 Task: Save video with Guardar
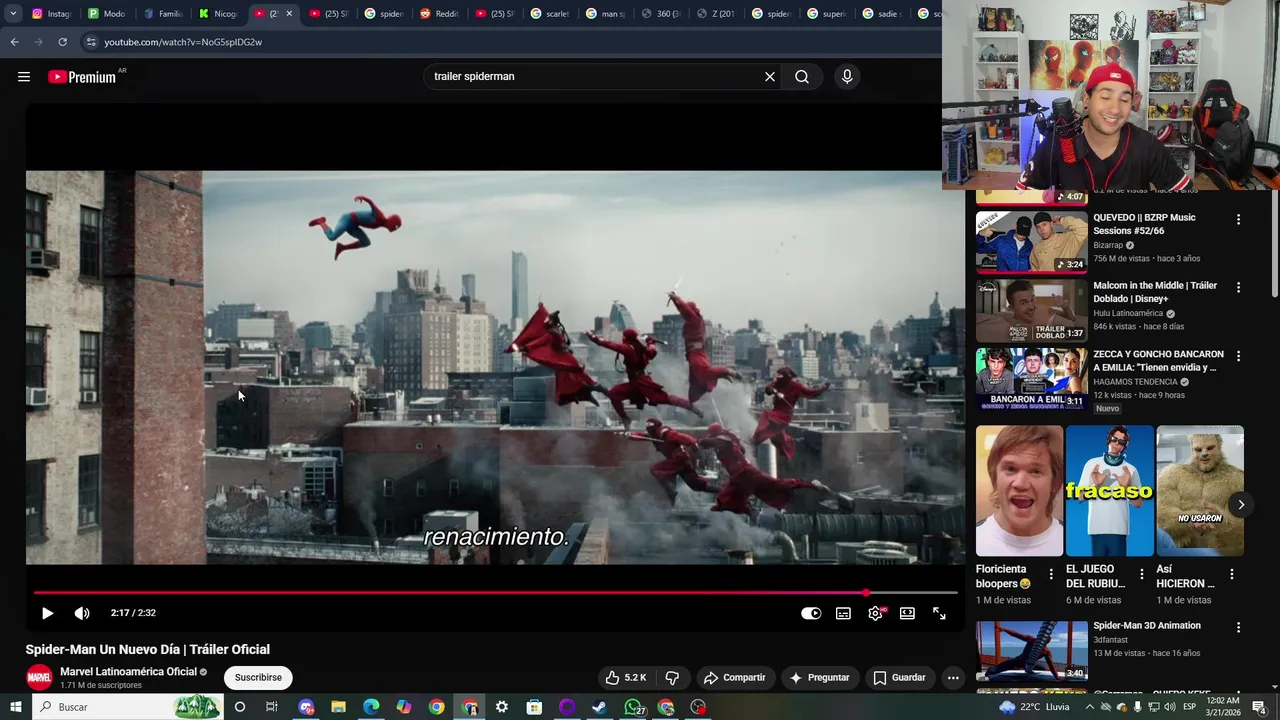900,677
